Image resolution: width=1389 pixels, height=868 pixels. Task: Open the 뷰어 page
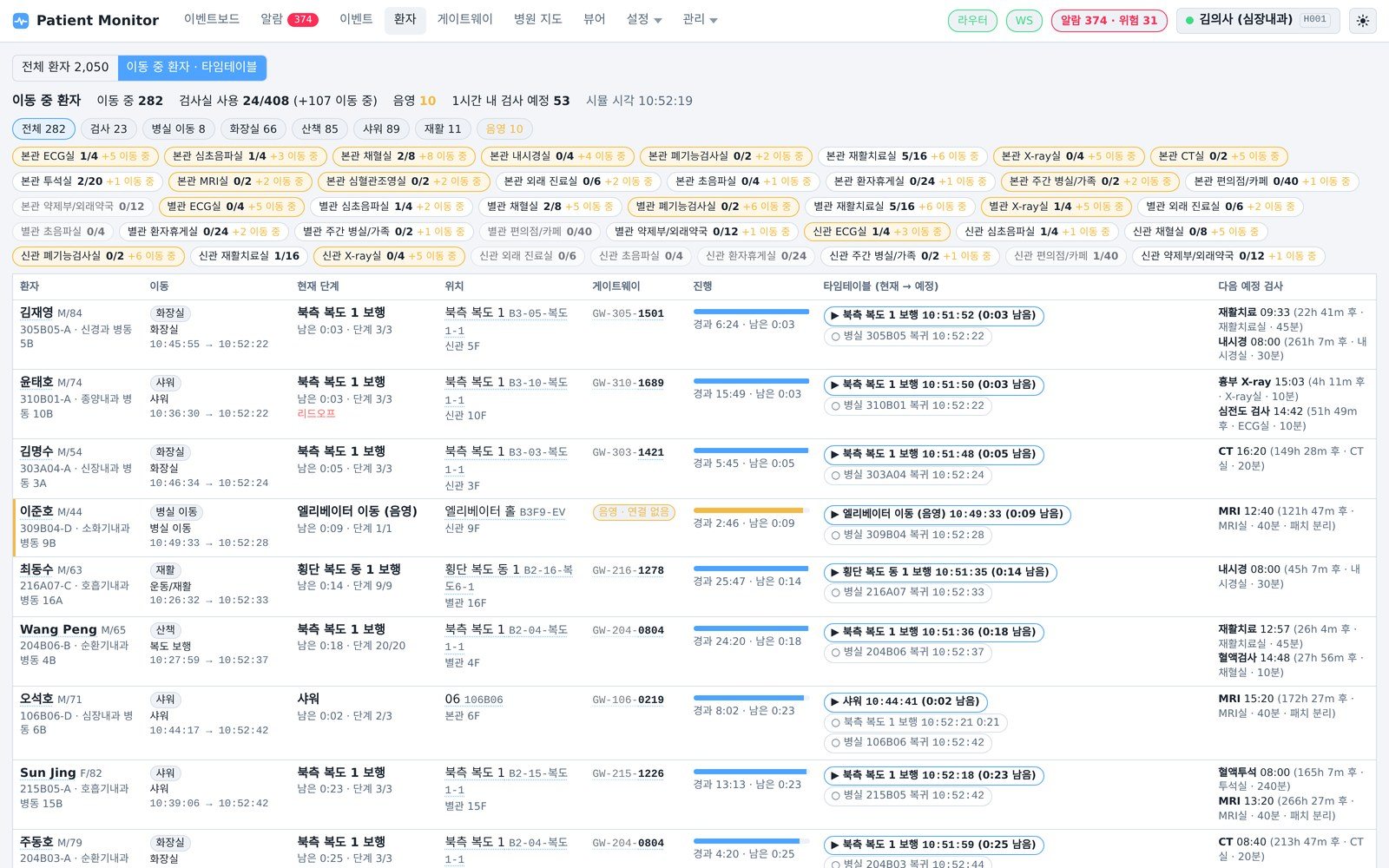[594, 19]
